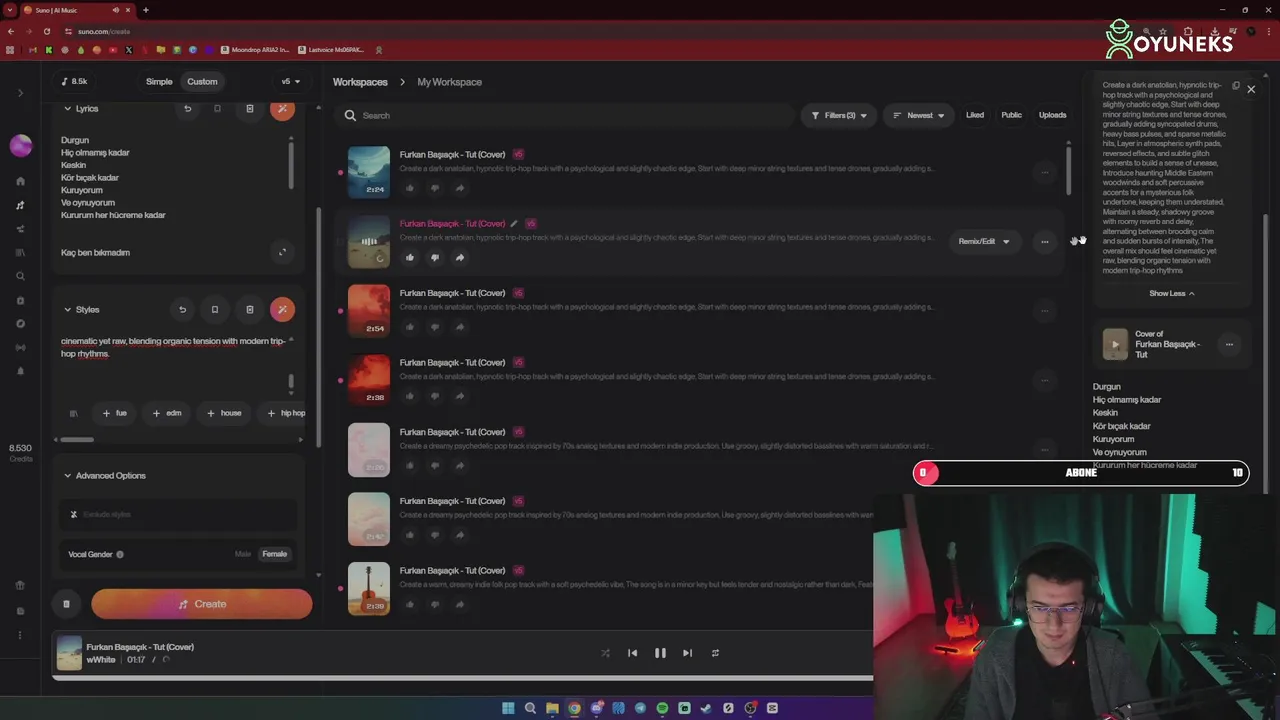Toggle the Liked filter

point(975,115)
